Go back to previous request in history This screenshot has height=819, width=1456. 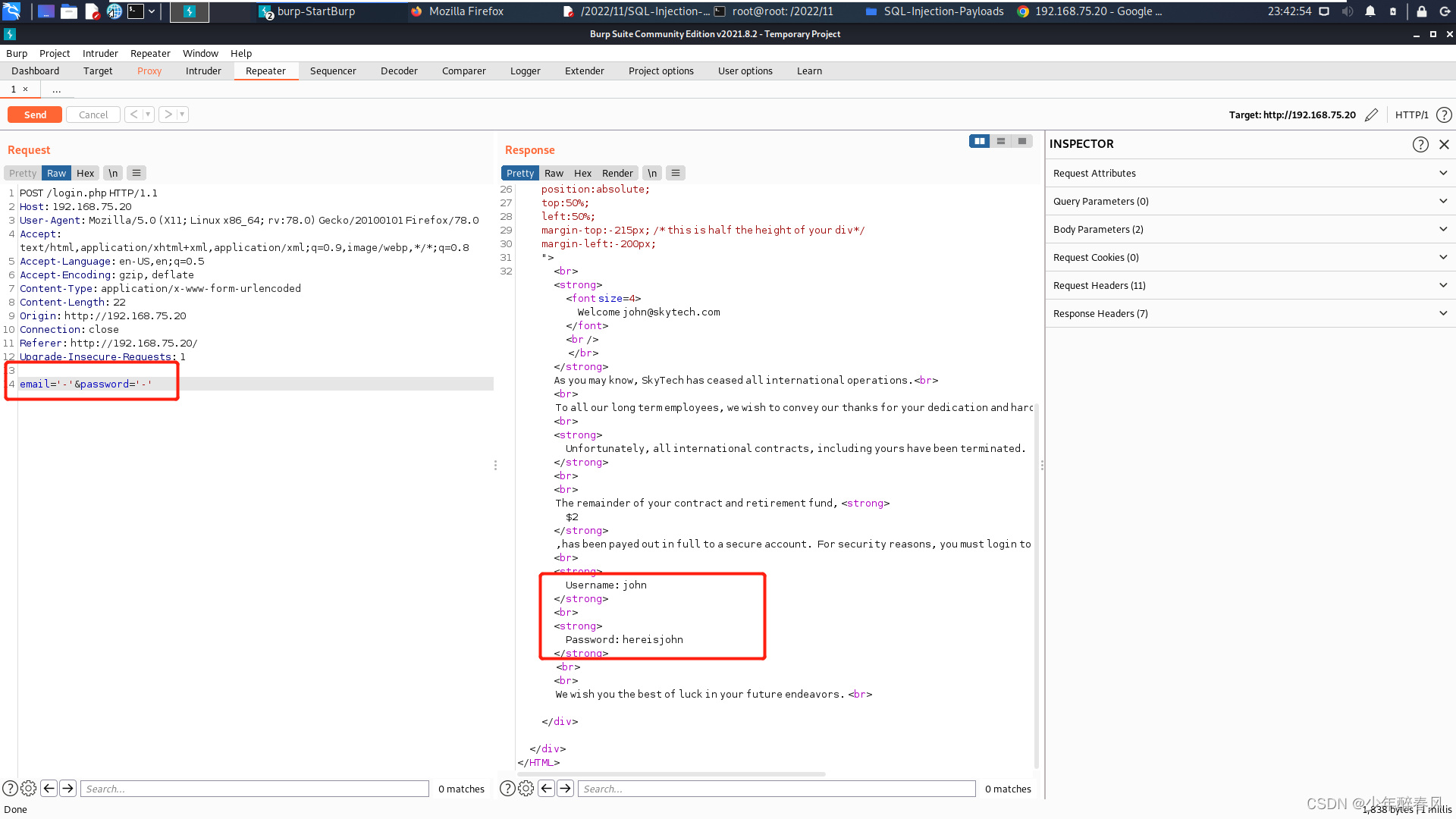(134, 115)
